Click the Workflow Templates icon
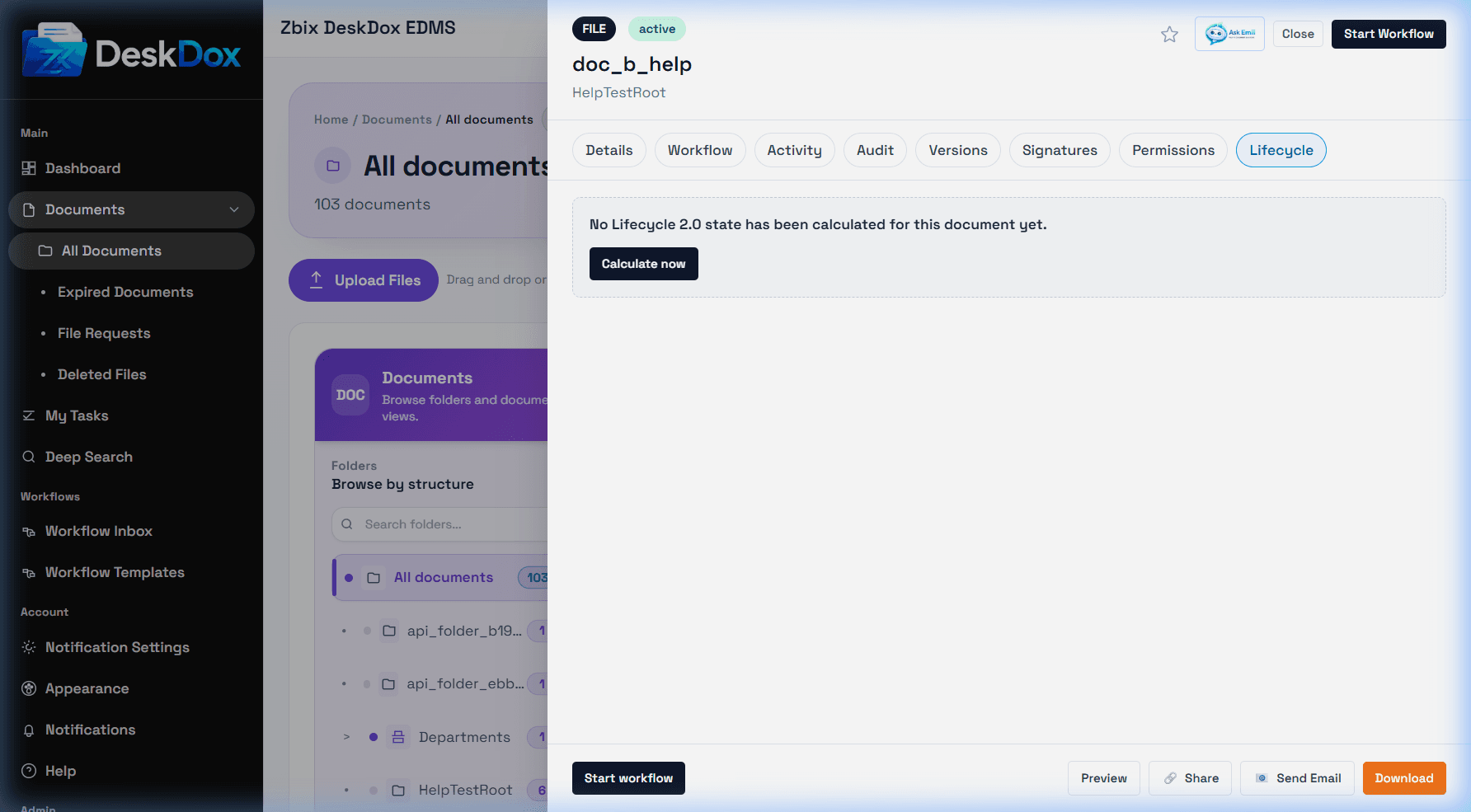1471x812 pixels. tap(29, 573)
